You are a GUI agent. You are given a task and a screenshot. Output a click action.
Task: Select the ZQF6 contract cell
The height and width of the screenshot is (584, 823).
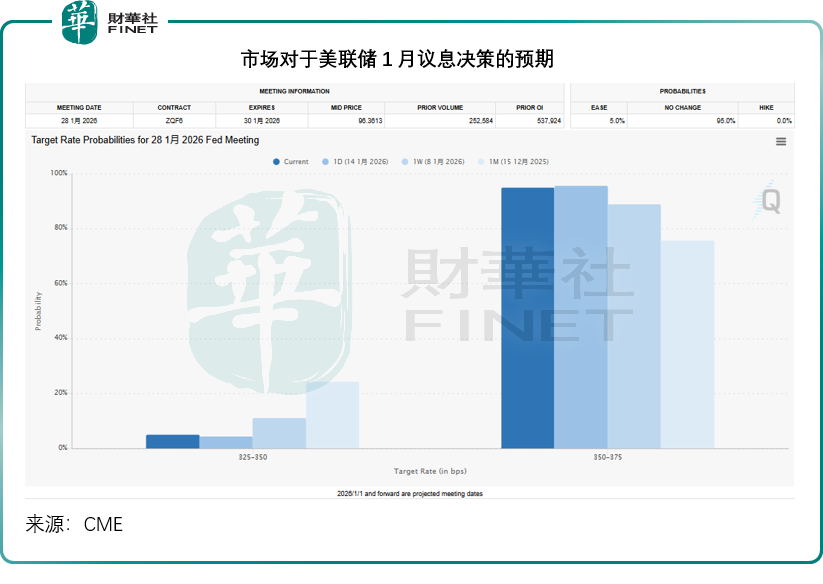[x=174, y=121]
